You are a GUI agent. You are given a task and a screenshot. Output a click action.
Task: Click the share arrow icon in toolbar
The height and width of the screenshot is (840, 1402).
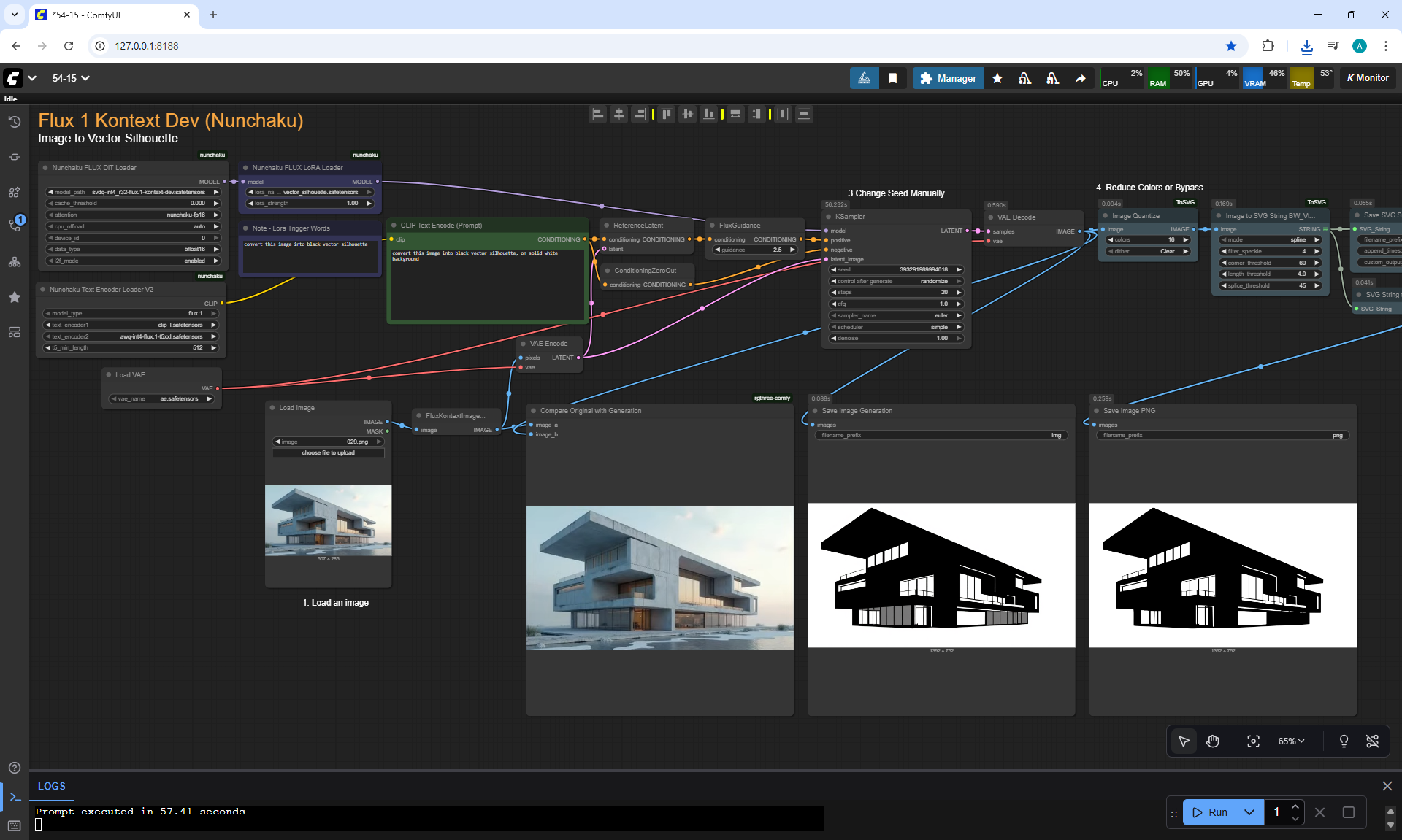(x=1080, y=78)
